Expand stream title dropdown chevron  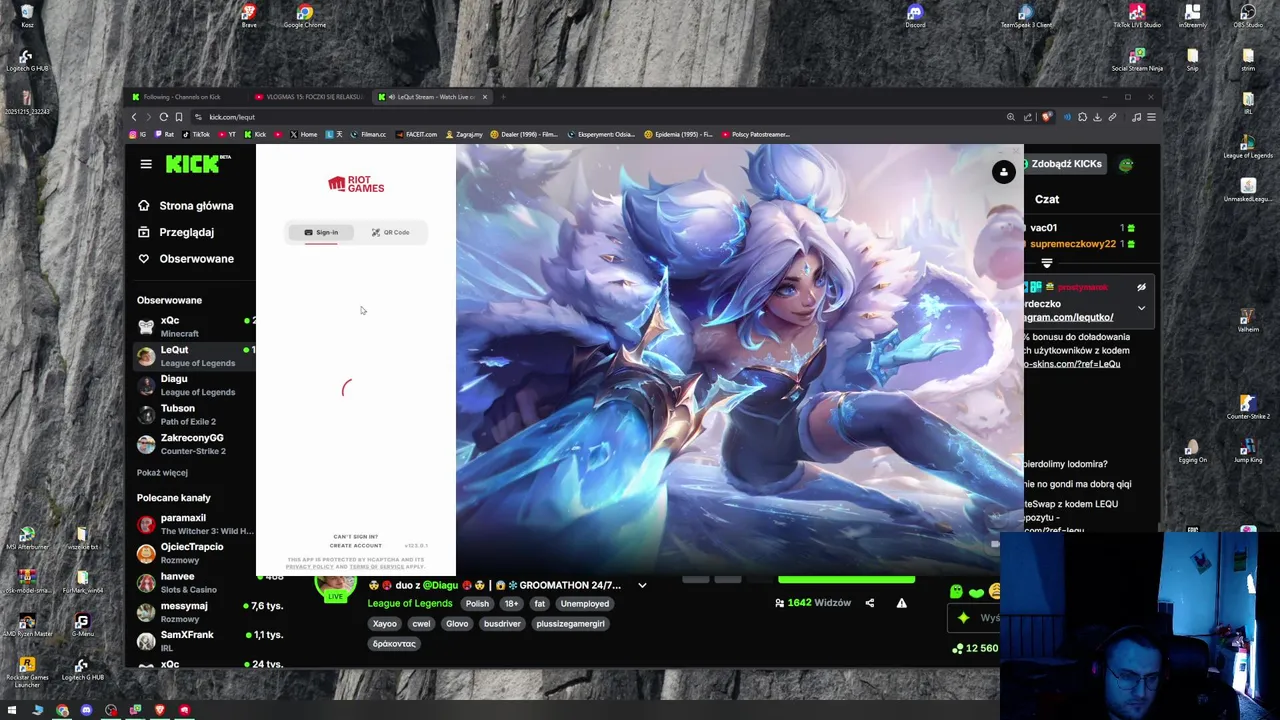pos(642,585)
